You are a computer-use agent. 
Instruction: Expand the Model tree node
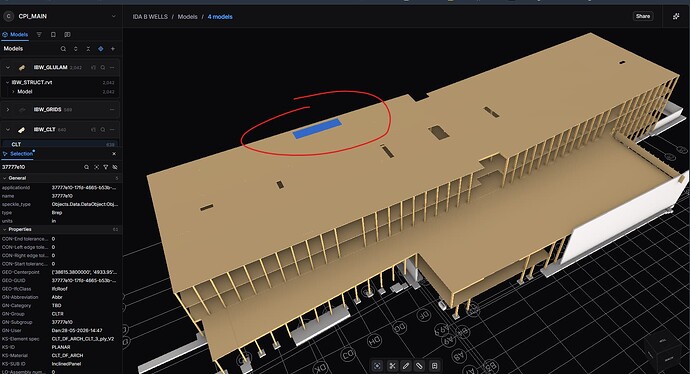tap(13, 92)
